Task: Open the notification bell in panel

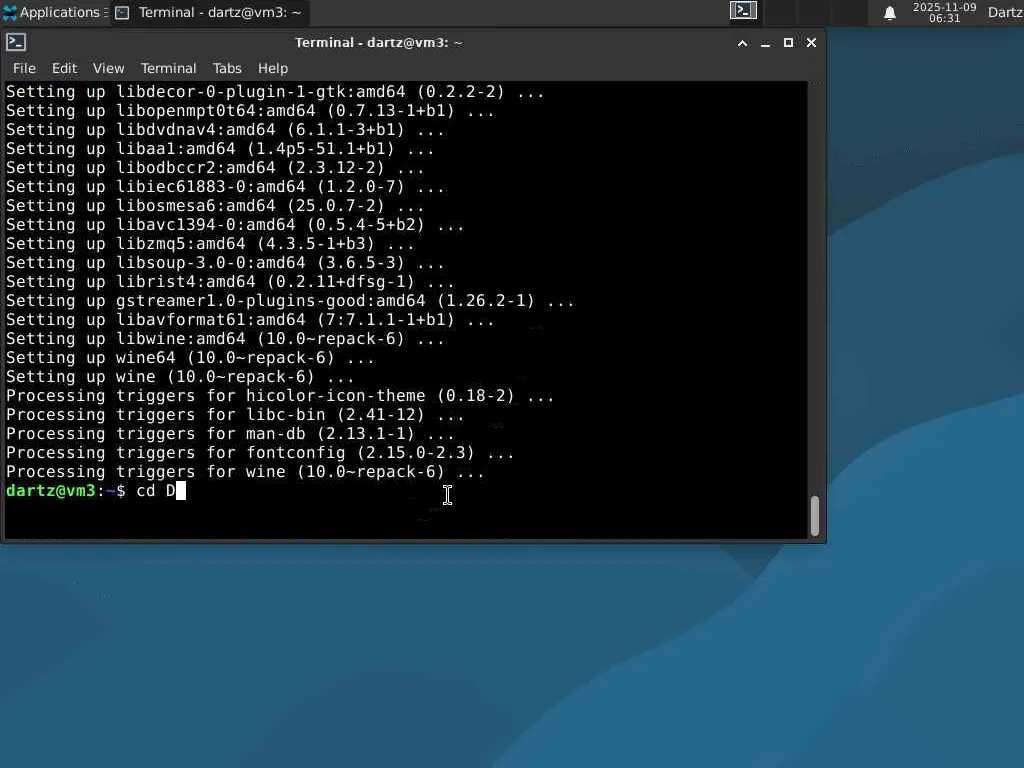Action: 889,13
